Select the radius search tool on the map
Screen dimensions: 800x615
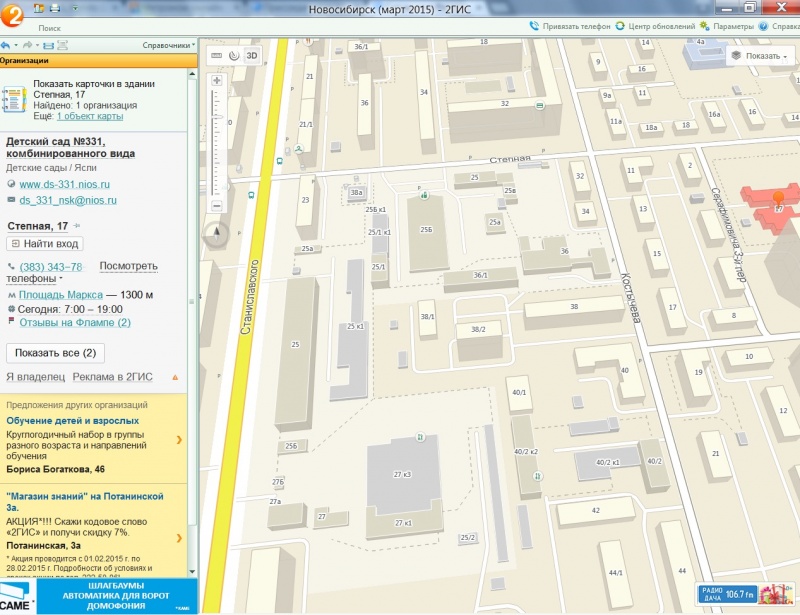tap(234, 56)
